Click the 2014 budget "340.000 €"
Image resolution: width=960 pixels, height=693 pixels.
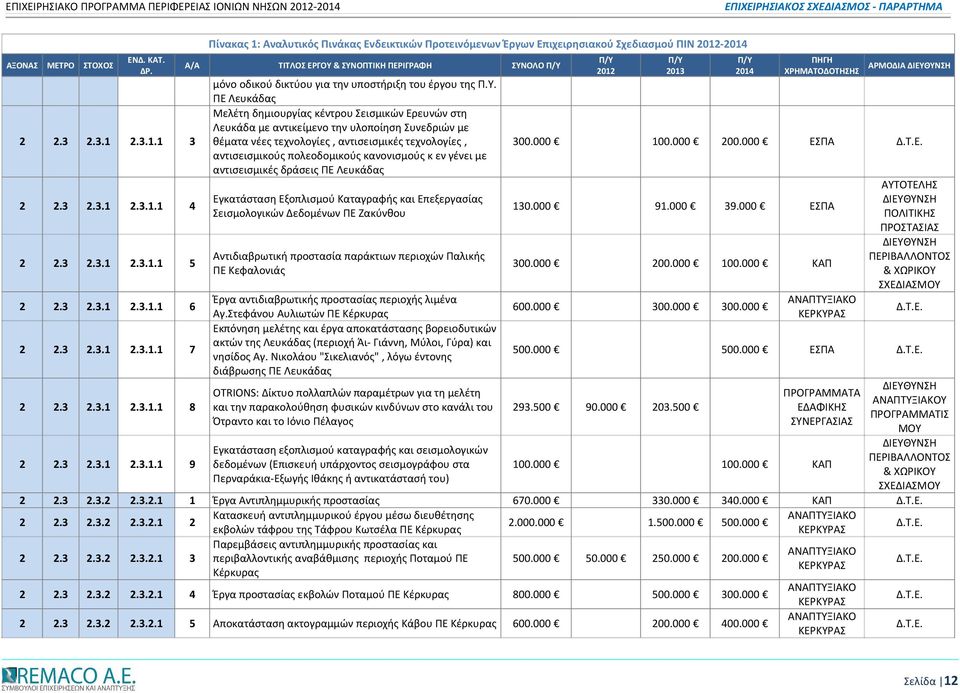tap(744, 501)
